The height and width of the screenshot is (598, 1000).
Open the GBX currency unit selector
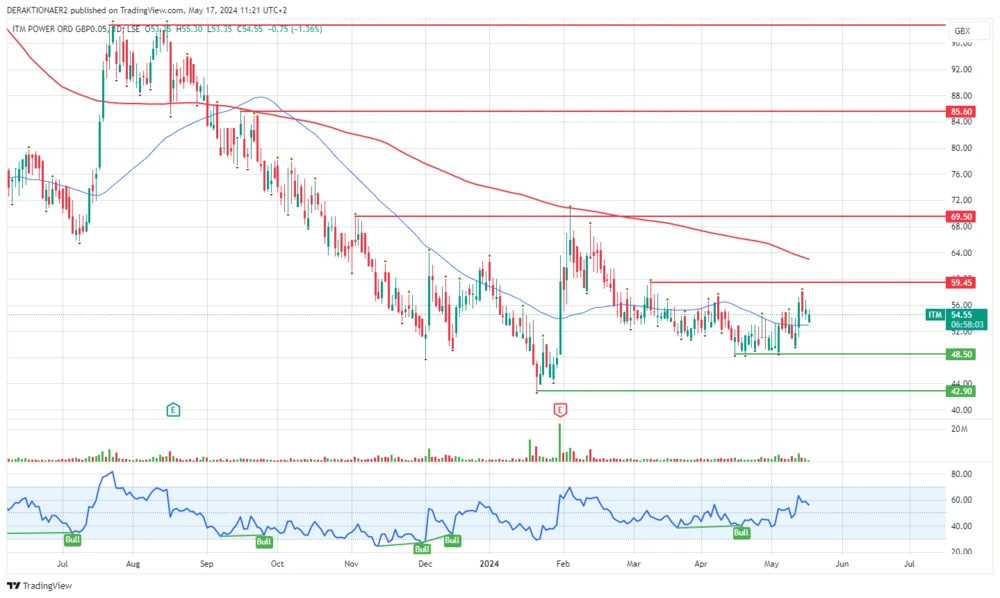click(961, 31)
